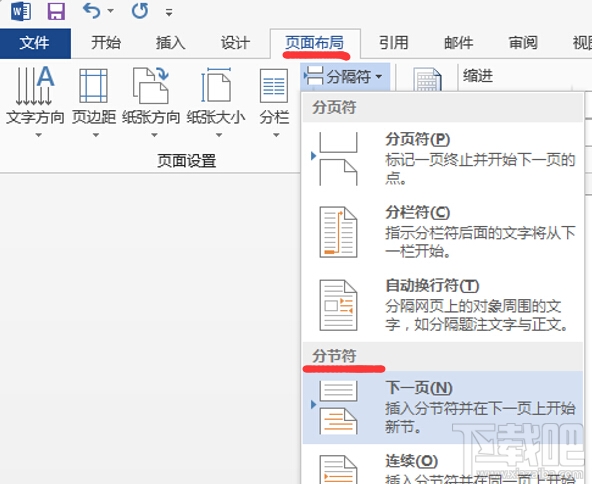This screenshot has height=484, width=592.
Task: Select 自动换行符(T) text wrapping break
Action: [443, 305]
